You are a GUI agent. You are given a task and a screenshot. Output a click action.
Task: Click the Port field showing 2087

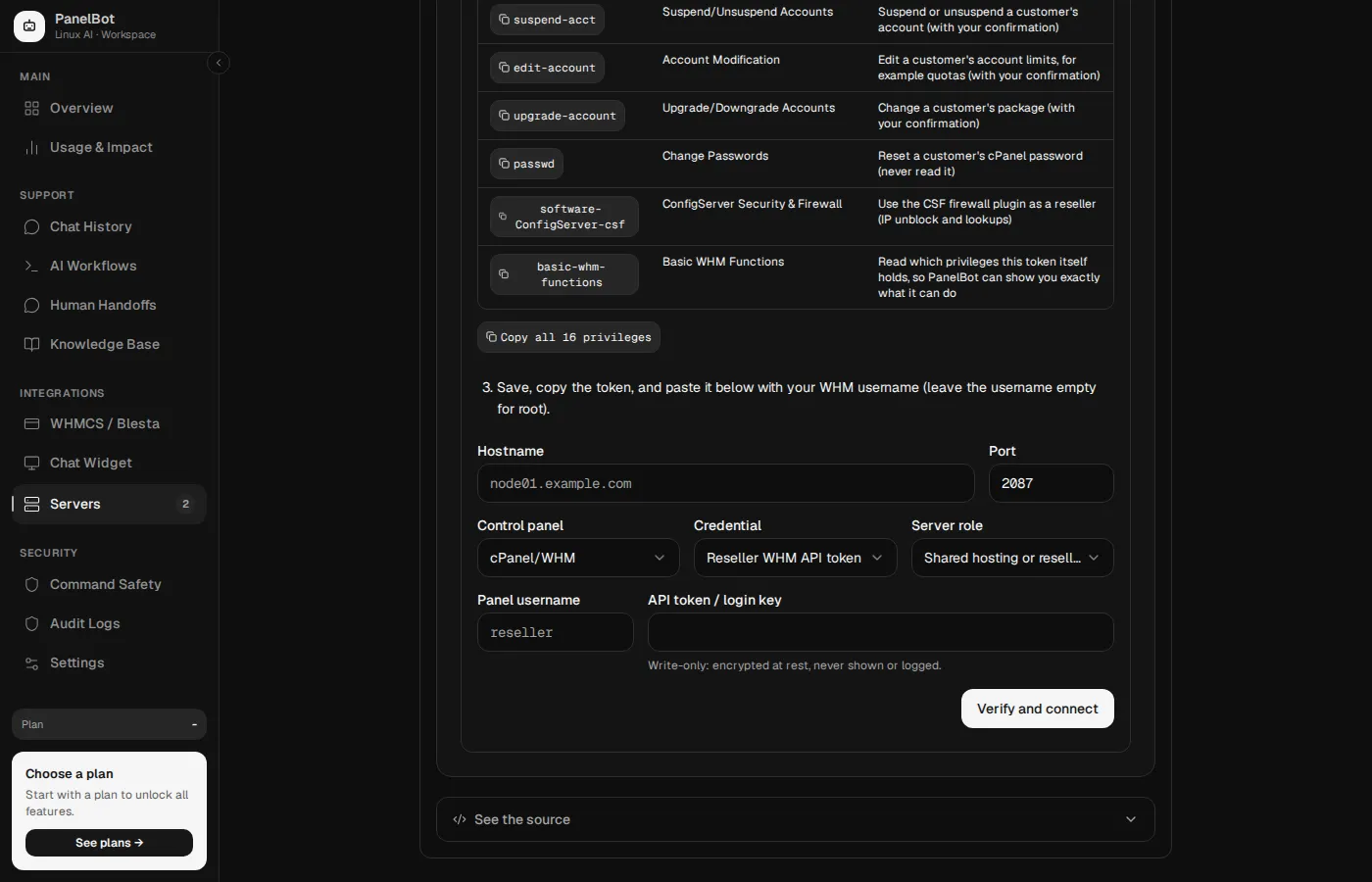coord(1051,483)
